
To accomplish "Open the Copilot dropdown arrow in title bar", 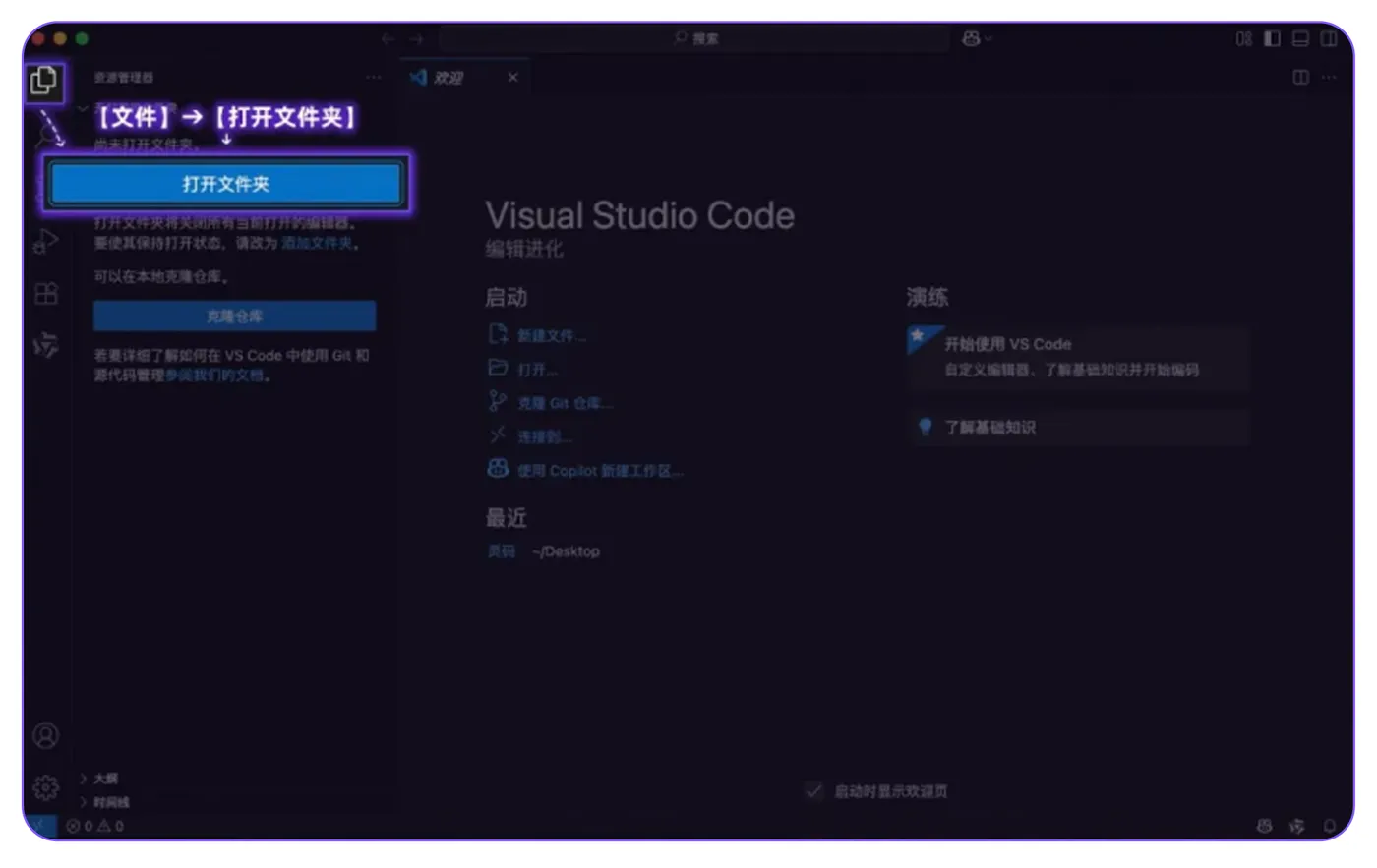I will 988,39.
